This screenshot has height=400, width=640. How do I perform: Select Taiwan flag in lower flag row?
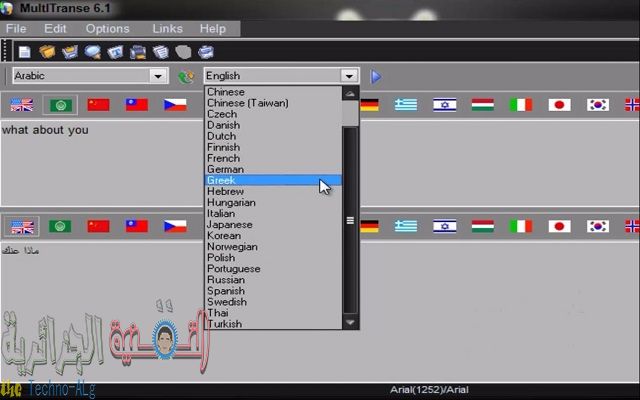(137, 226)
